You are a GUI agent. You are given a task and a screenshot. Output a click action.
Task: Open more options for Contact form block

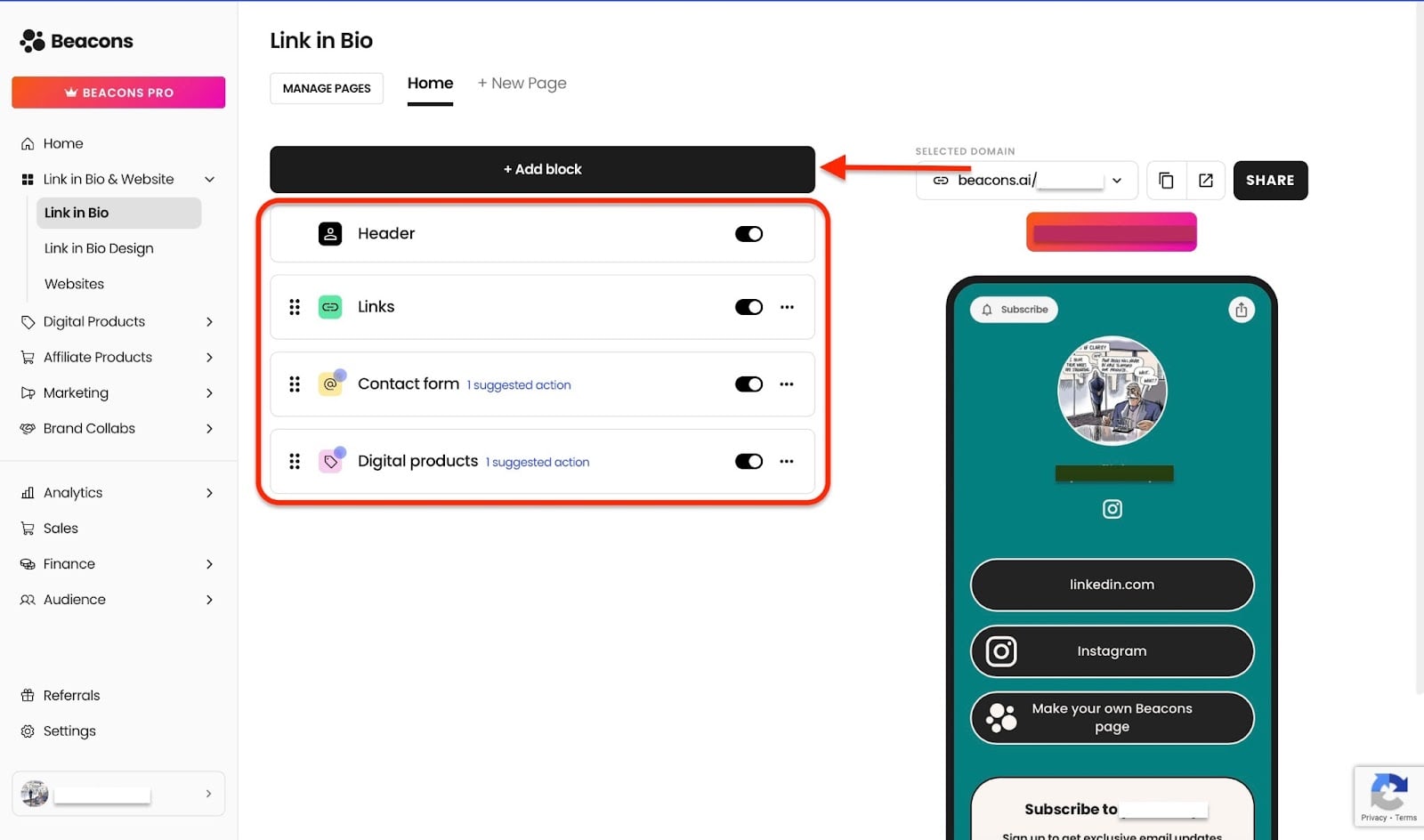(x=787, y=384)
